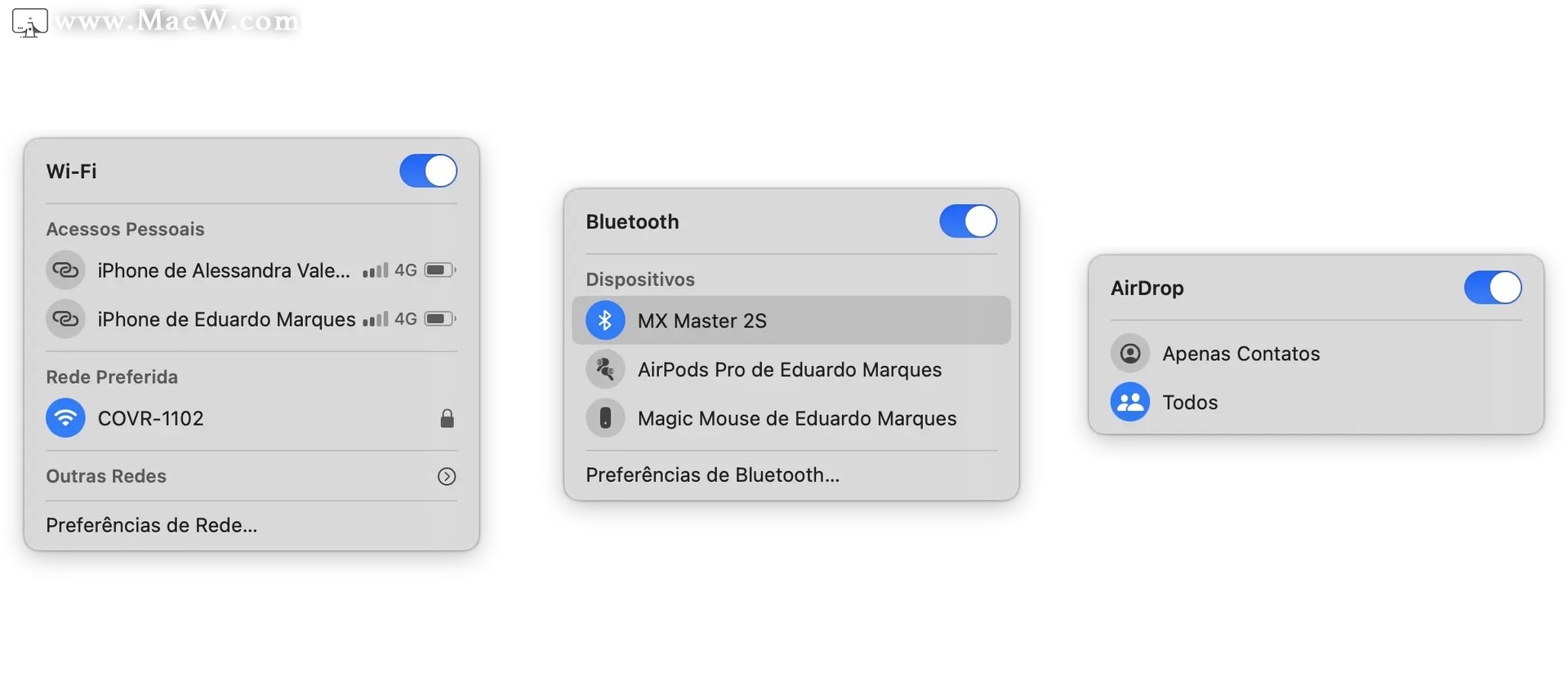This screenshot has height=699, width=1568.
Task: Turn off the Wi-Fi switch
Action: tap(428, 171)
